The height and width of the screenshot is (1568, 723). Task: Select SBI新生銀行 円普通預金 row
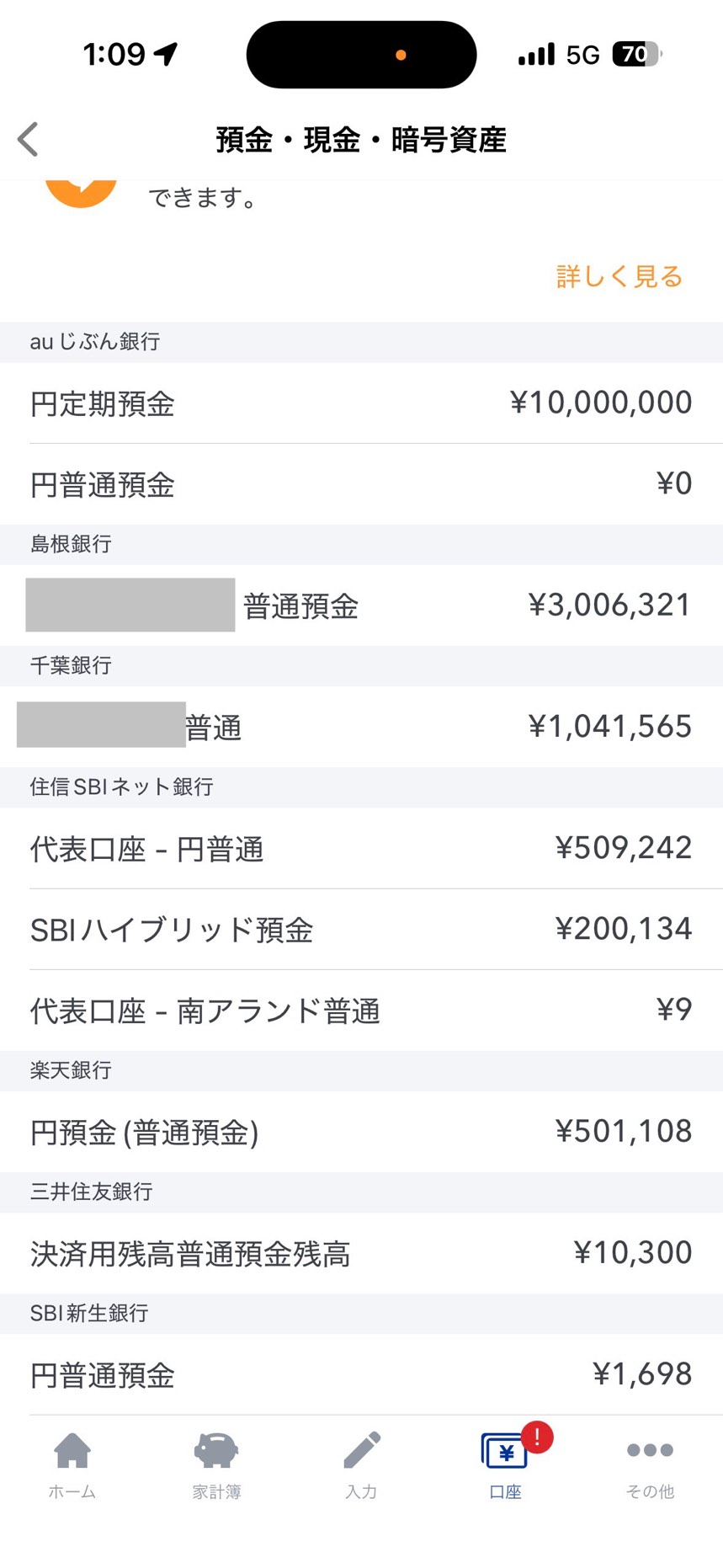click(x=361, y=1374)
